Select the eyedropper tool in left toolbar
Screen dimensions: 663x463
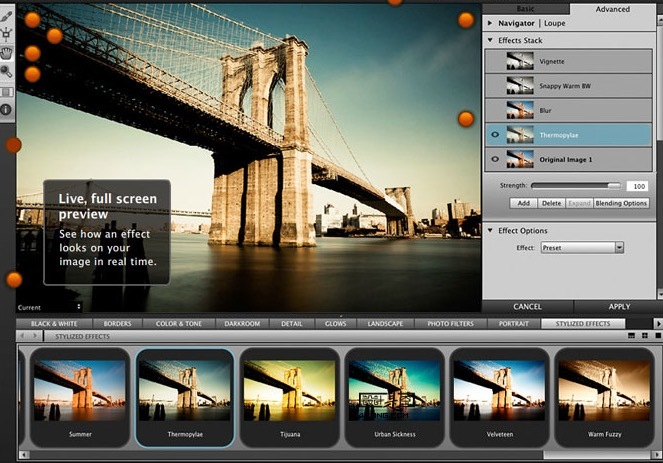point(7,16)
